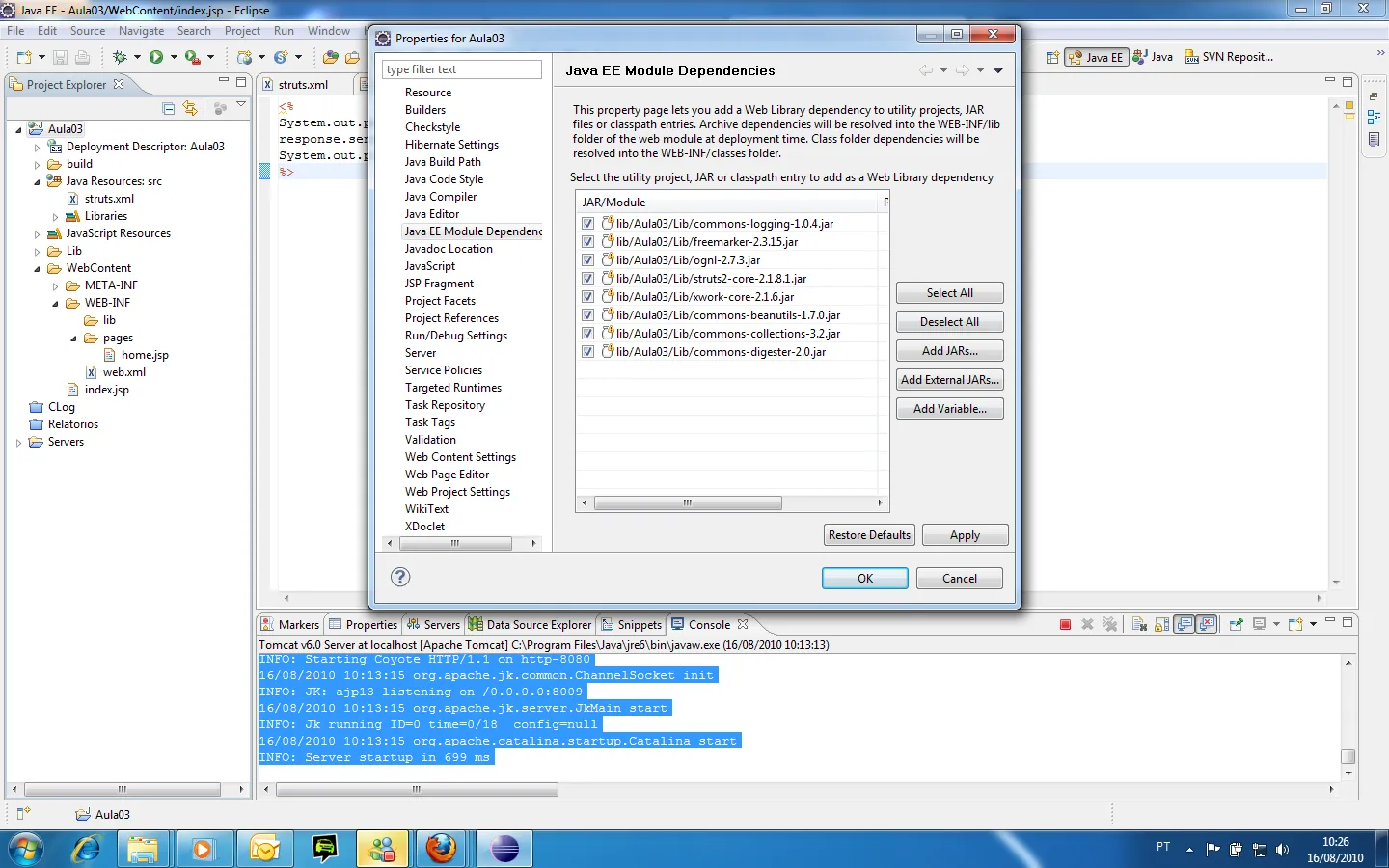Click the Run External Tools toolbox icon
Image resolution: width=1389 pixels, height=868 pixels.
click(x=192, y=57)
